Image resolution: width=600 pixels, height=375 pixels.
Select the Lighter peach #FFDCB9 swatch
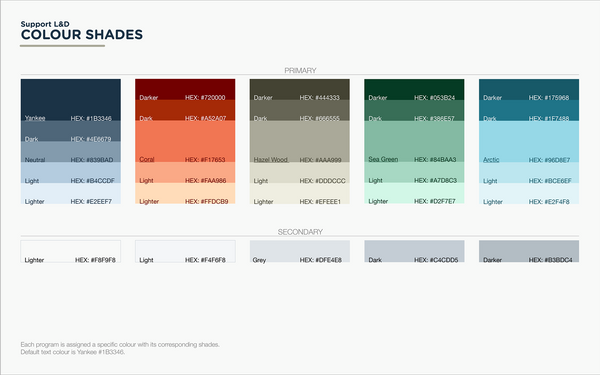click(185, 194)
